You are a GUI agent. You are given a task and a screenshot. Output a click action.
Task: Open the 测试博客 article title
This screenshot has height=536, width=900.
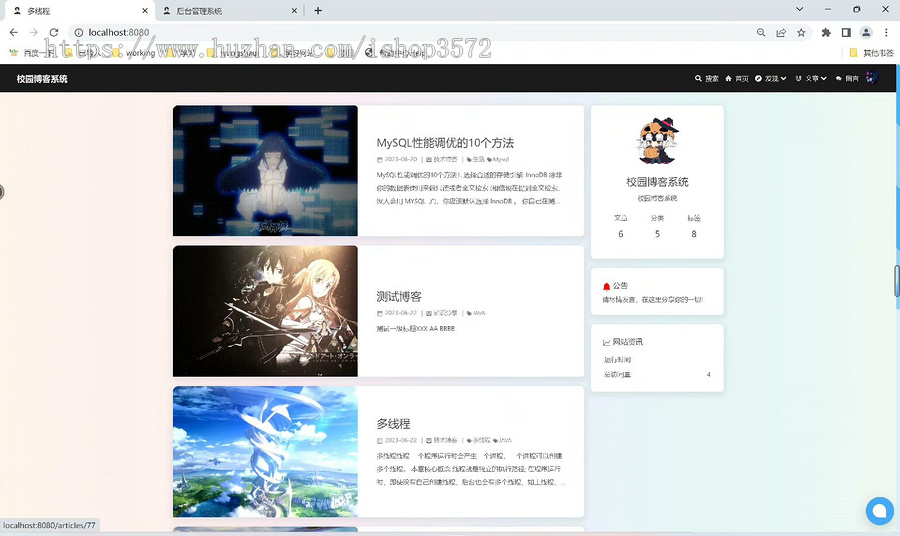click(x=399, y=297)
